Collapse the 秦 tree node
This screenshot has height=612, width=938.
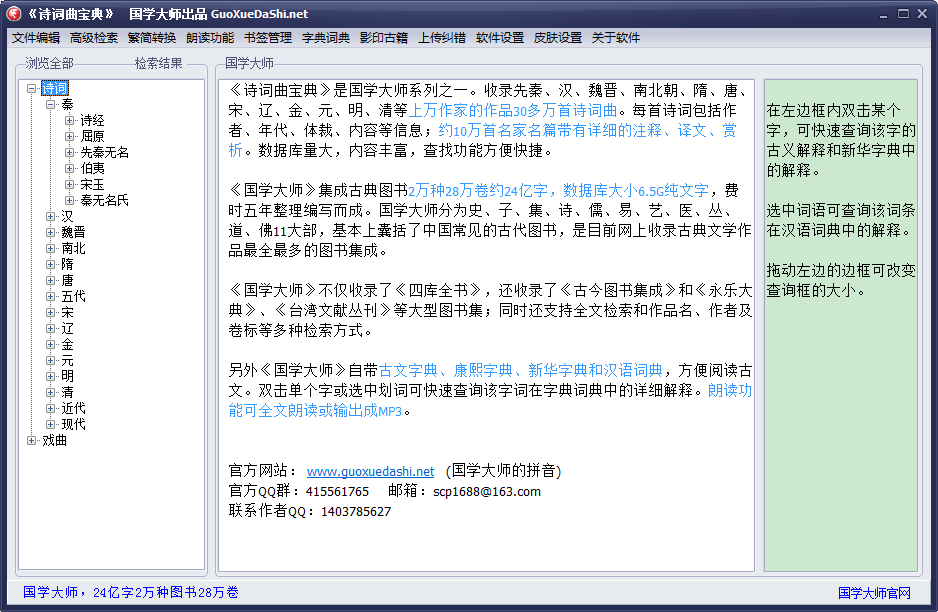click(x=51, y=105)
